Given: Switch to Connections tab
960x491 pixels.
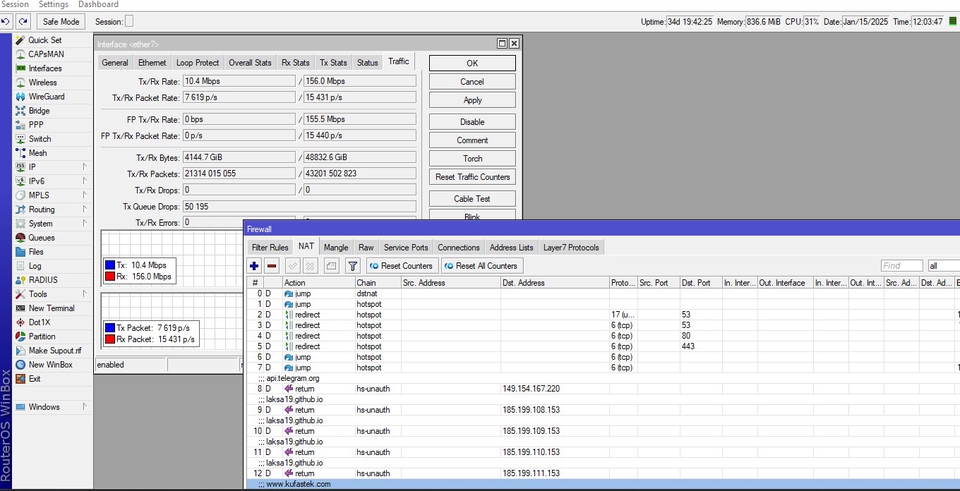Looking at the screenshot, I should pos(459,247).
